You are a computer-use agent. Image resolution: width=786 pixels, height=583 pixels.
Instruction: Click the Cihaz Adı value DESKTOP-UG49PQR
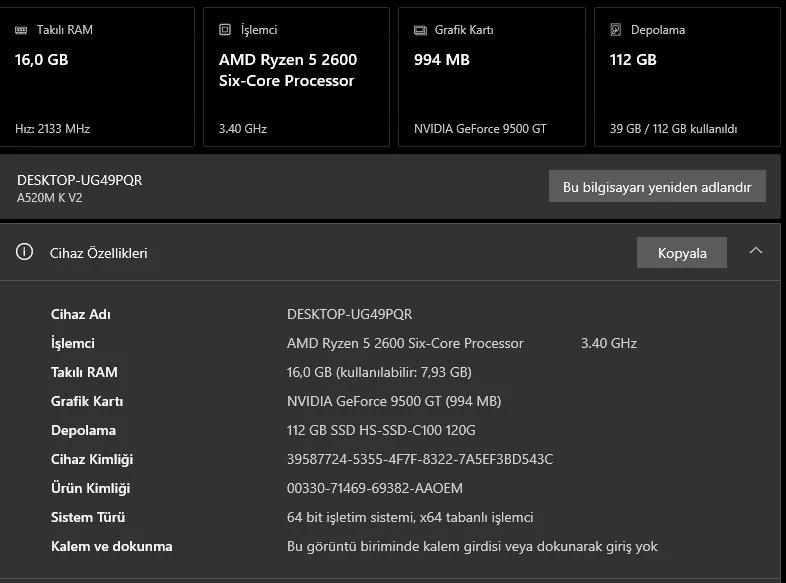coord(349,314)
